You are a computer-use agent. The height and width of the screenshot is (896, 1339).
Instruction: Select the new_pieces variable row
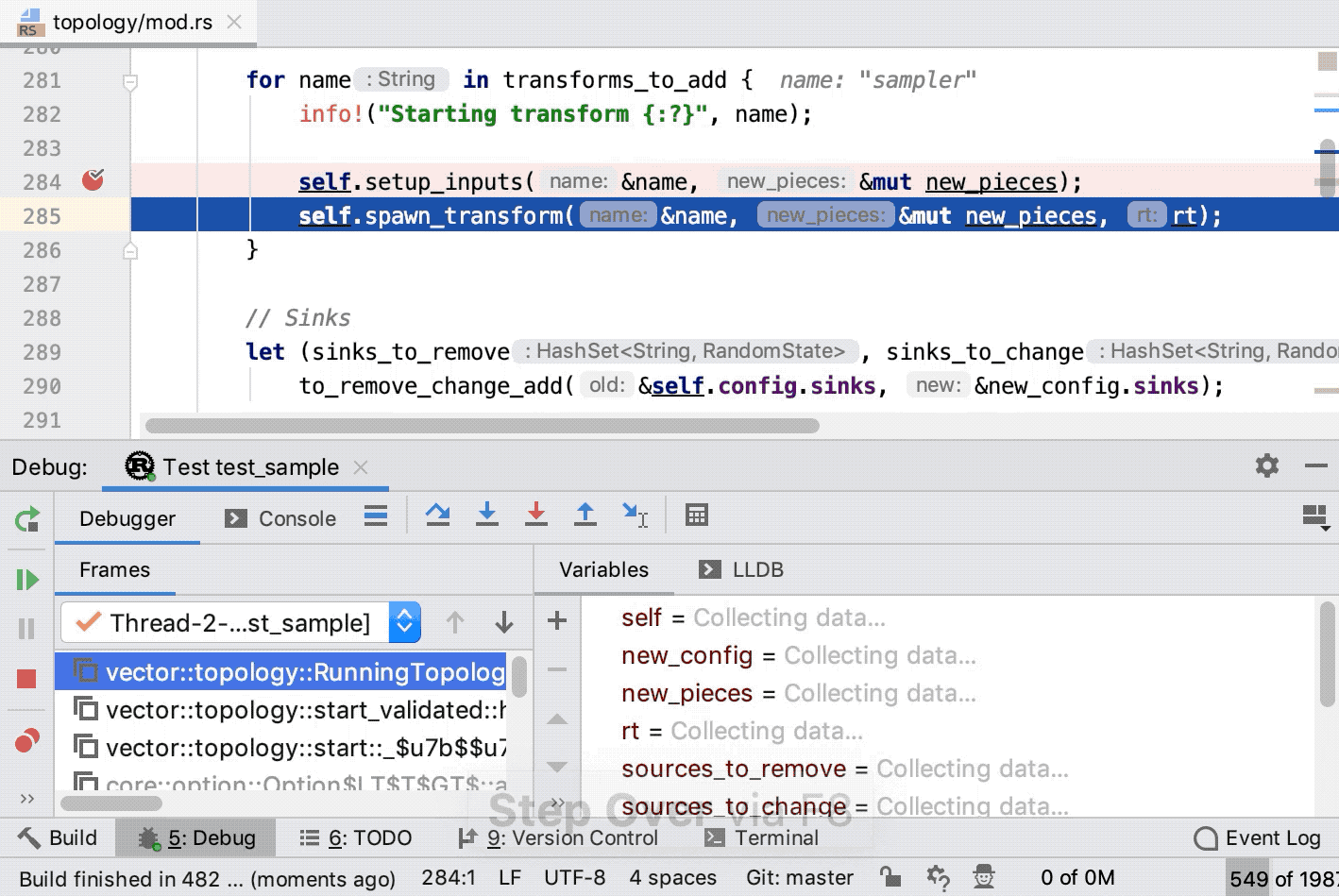[x=947, y=693]
